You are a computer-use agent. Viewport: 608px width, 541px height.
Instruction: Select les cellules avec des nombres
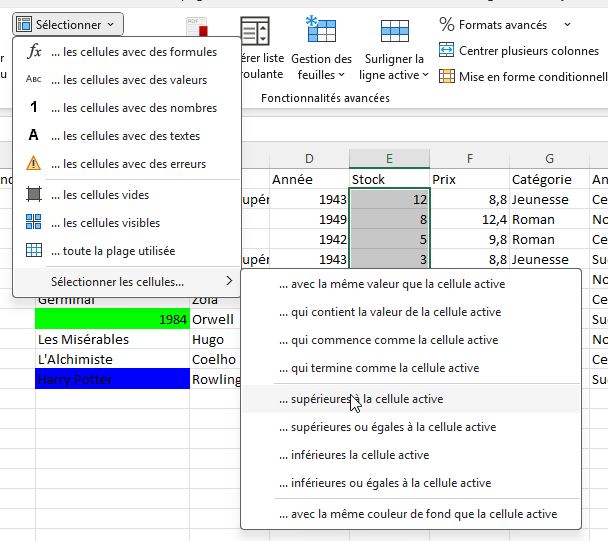click(127, 107)
